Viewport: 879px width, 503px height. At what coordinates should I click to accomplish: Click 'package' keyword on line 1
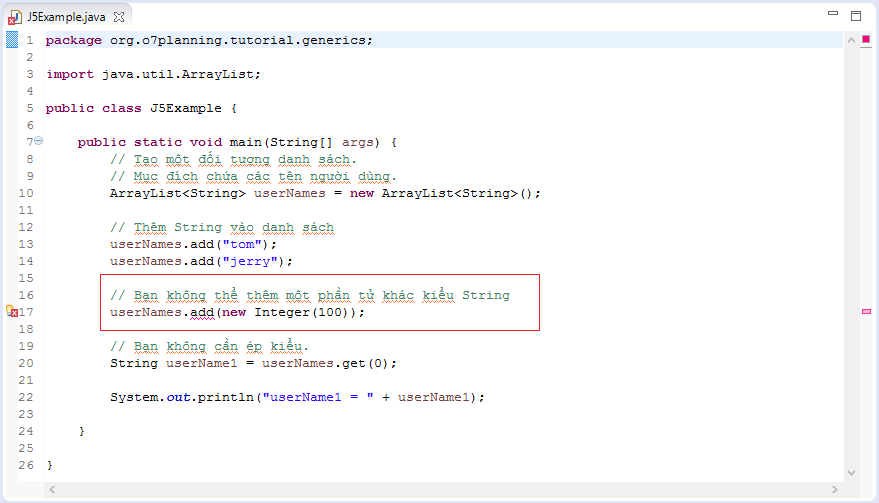[73, 40]
